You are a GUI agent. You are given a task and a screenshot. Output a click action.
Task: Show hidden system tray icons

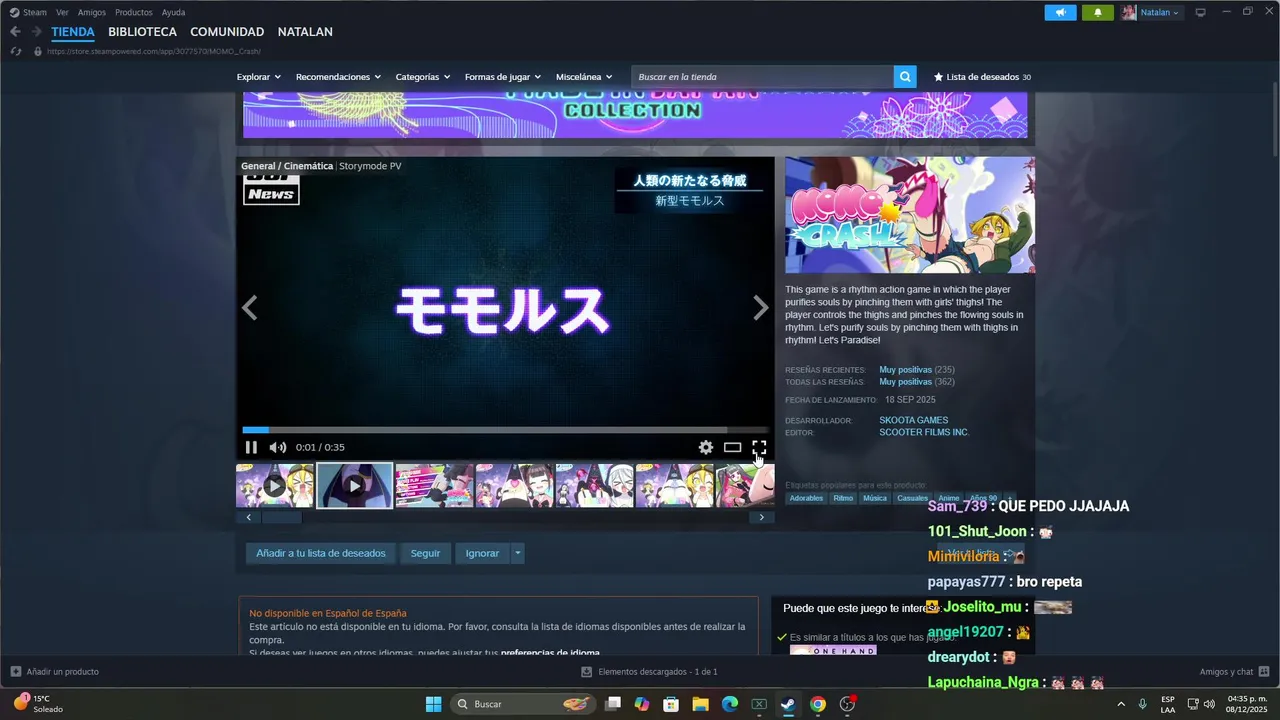tap(1120, 704)
